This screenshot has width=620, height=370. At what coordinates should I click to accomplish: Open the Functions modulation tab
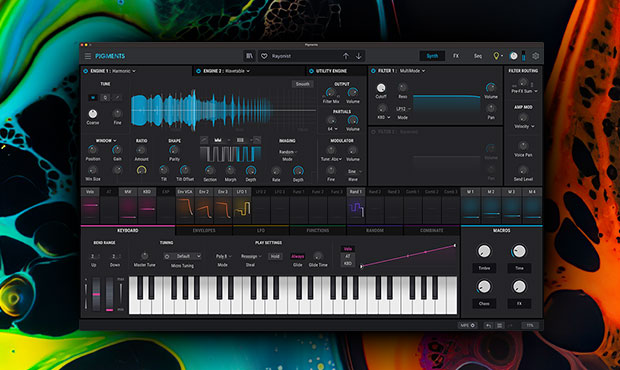tap(318, 230)
